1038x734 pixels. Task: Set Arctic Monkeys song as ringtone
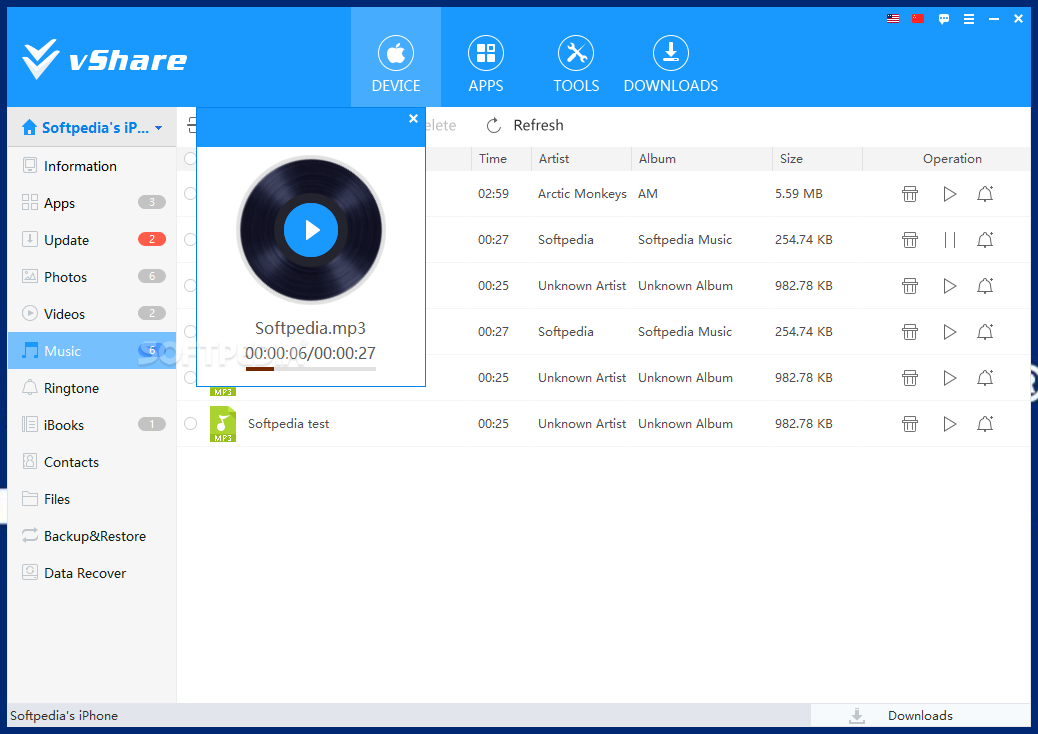click(985, 194)
